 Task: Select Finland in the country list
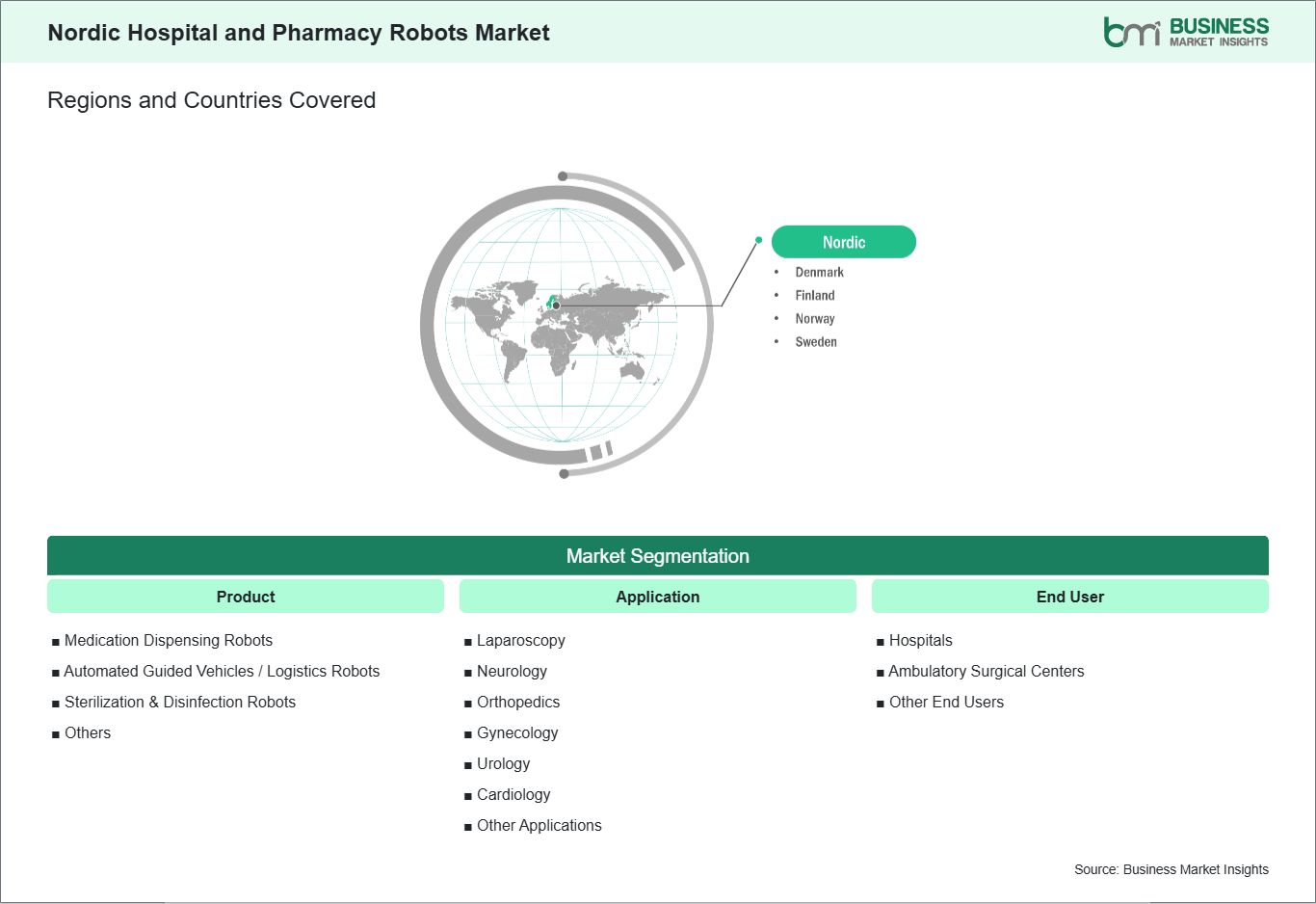tap(815, 296)
